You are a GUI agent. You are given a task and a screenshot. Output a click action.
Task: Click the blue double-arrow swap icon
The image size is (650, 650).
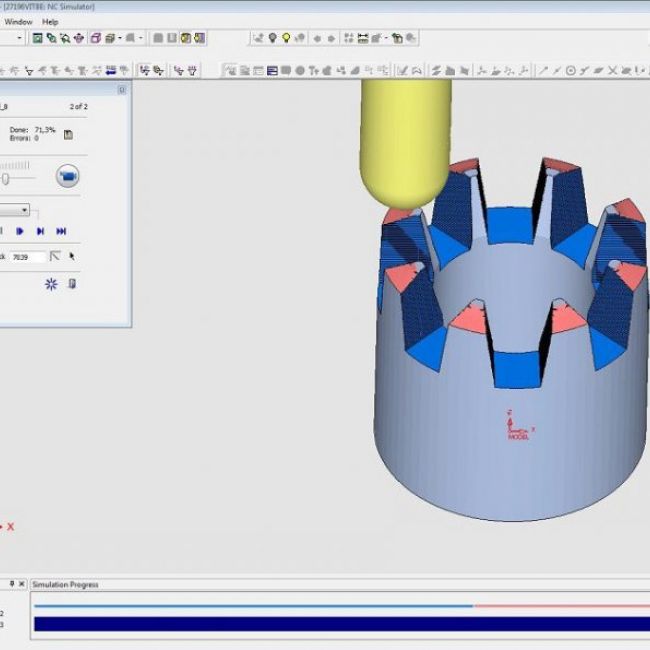tap(111, 70)
